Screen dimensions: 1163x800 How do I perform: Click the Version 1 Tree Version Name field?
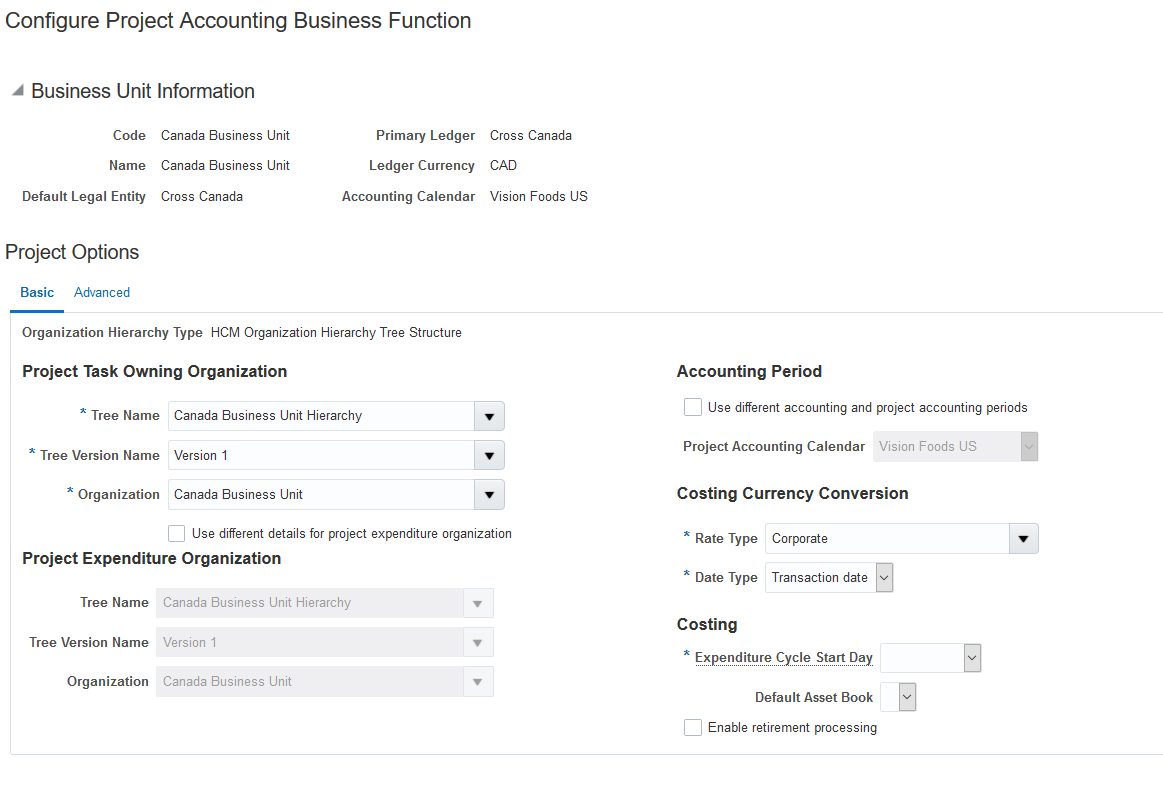coord(320,456)
